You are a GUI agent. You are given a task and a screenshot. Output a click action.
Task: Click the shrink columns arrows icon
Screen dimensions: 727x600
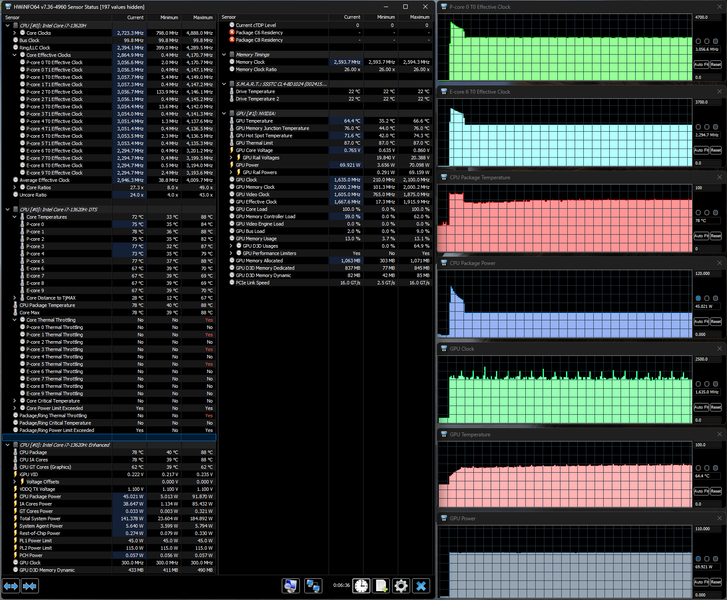[30, 586]
